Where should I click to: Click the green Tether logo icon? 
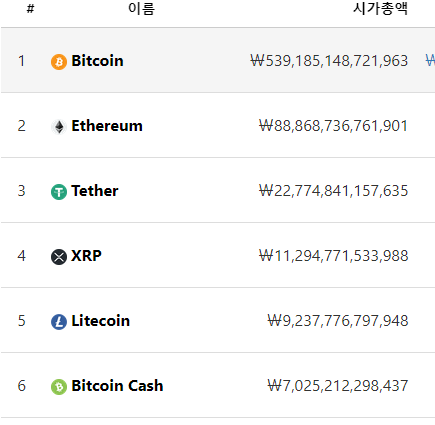(x=59, y=192)
